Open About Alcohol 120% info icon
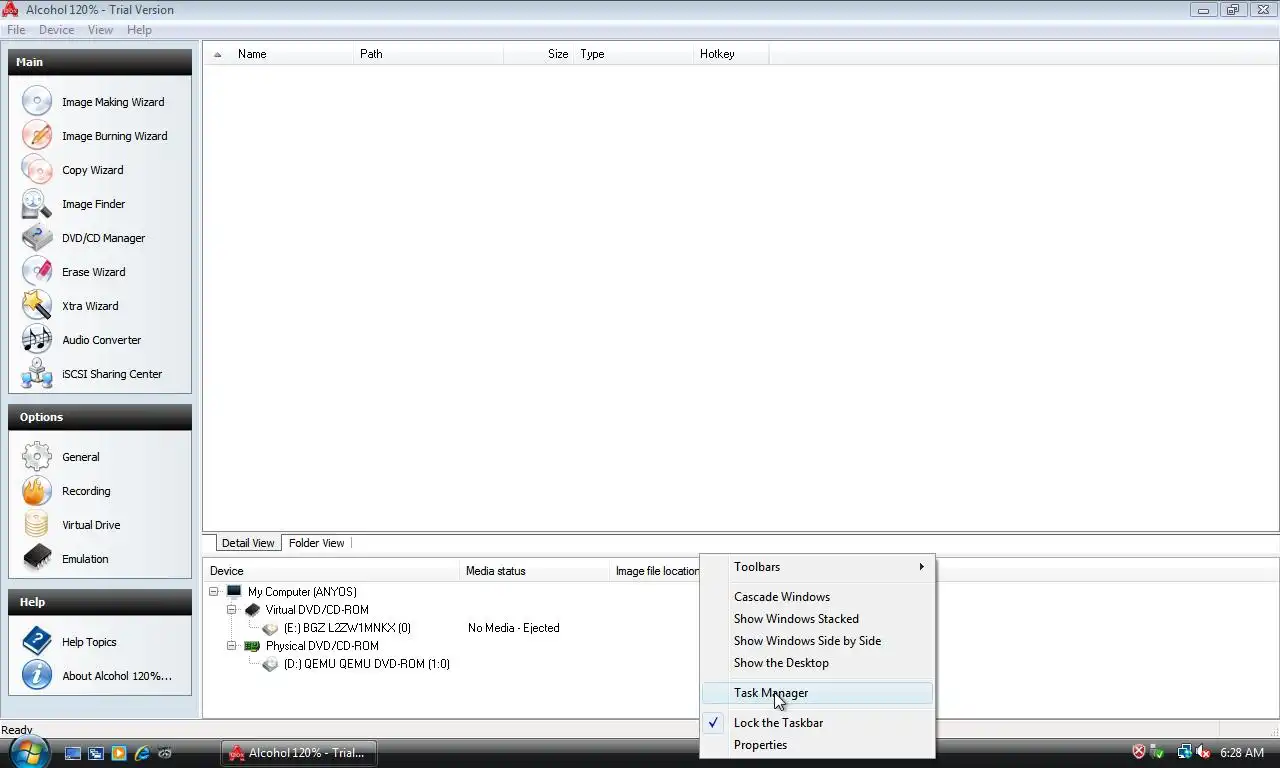Image resolution: width=1280 pixels, height=768 pixels. [x=37, y=675]
